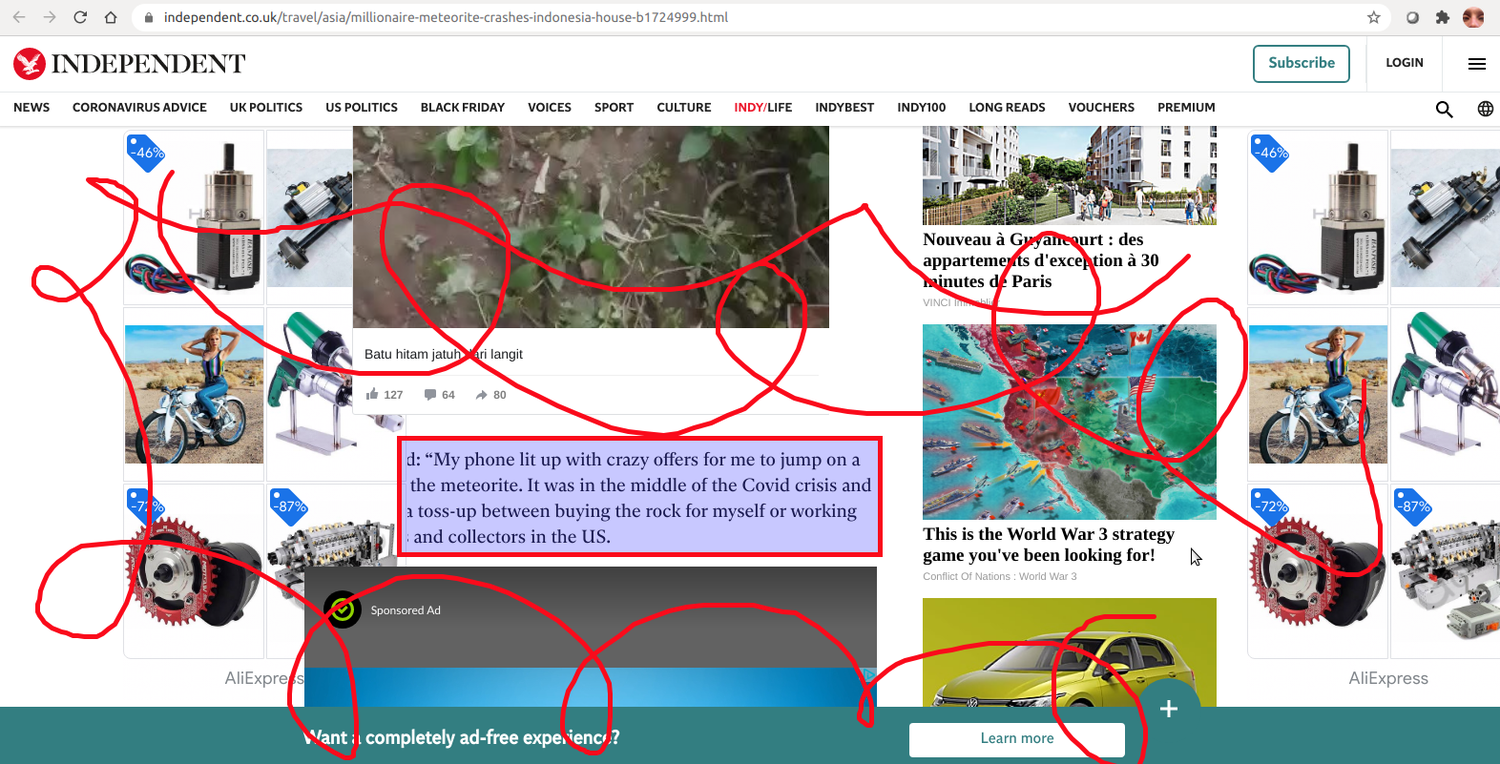
Task: Click the 'Sponsored Ad' label
Action: 406,610
